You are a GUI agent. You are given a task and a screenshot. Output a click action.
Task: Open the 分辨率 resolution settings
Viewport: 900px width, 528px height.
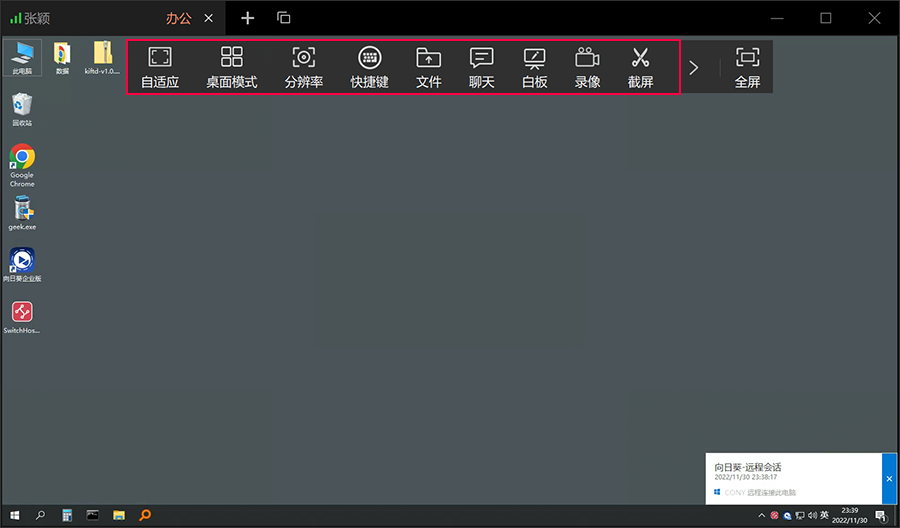(304, 68)
